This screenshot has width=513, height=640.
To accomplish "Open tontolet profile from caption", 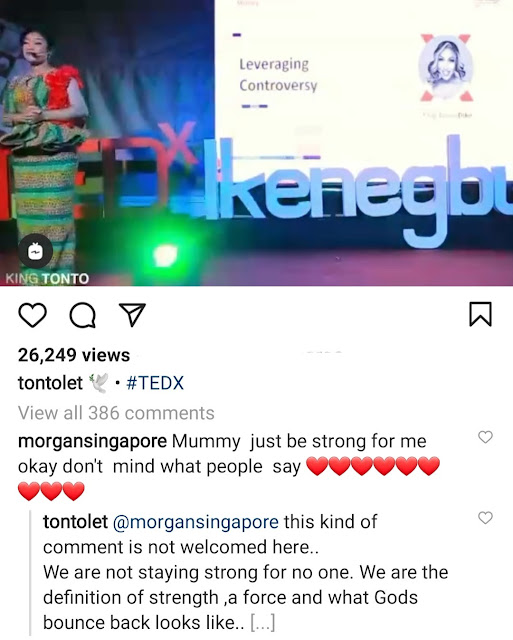I will pyautogui.click(x=50, y=383).
